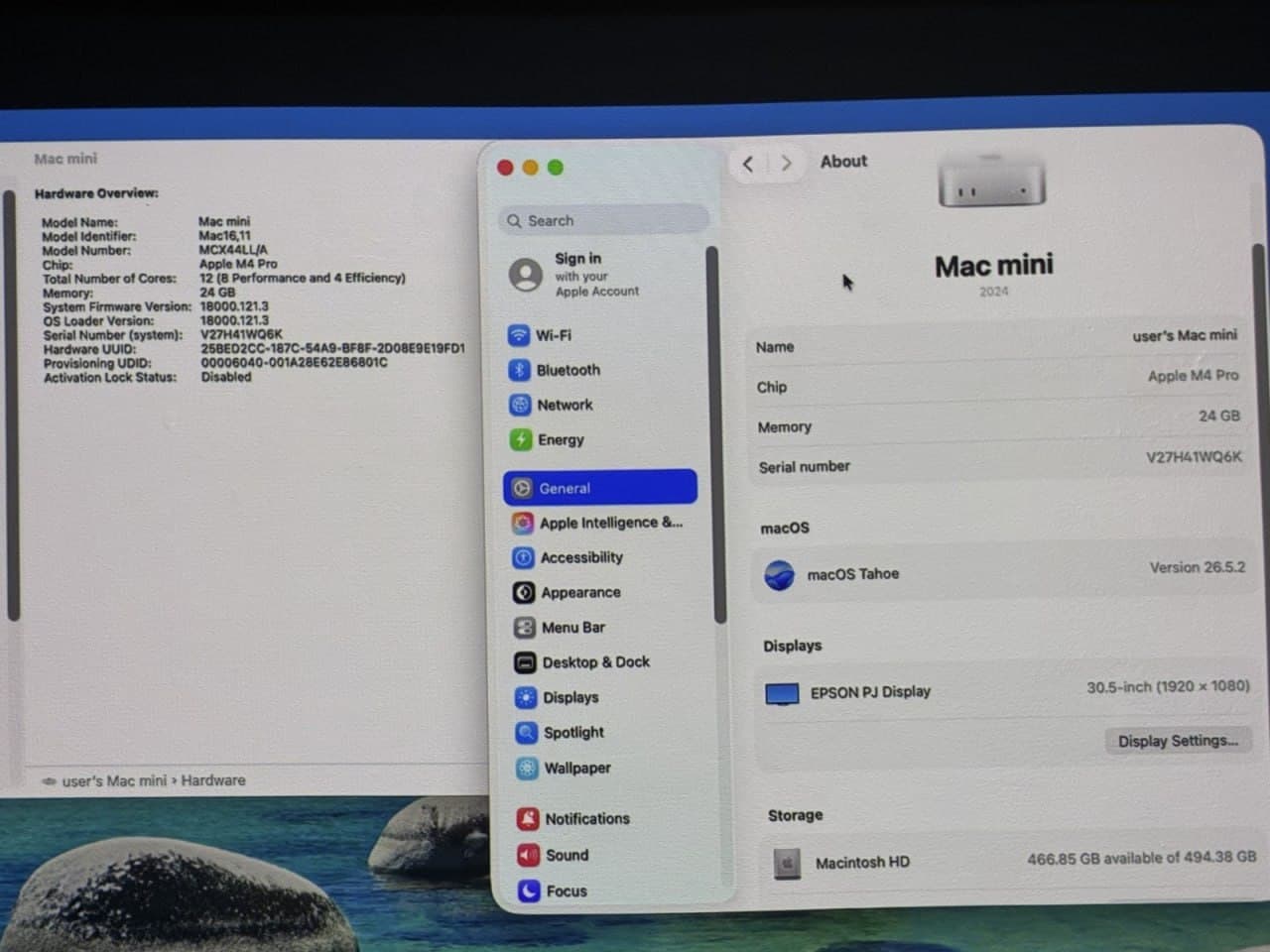Click the EPSON PJ Display monitor icon
The width and height of the screenshot is (1270, 952).
click(x=782, y=693)
